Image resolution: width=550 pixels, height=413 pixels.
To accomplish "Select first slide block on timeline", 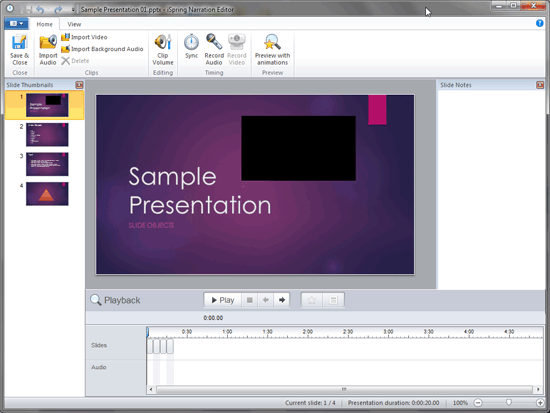I will pyautogui.click(x=150, y=346).
